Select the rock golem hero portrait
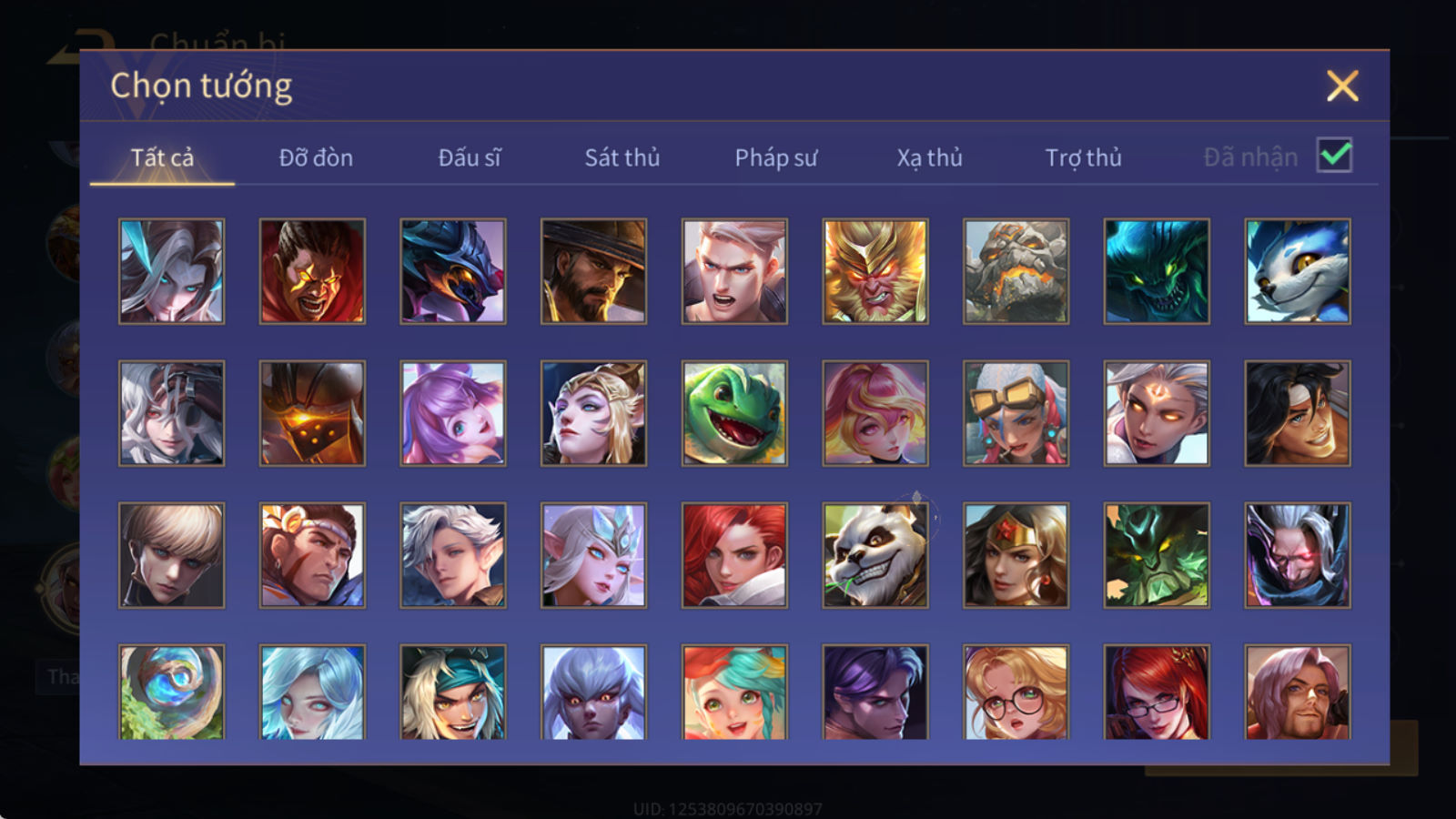This screenshot has height=819, width=1456. click(1016, 271)
